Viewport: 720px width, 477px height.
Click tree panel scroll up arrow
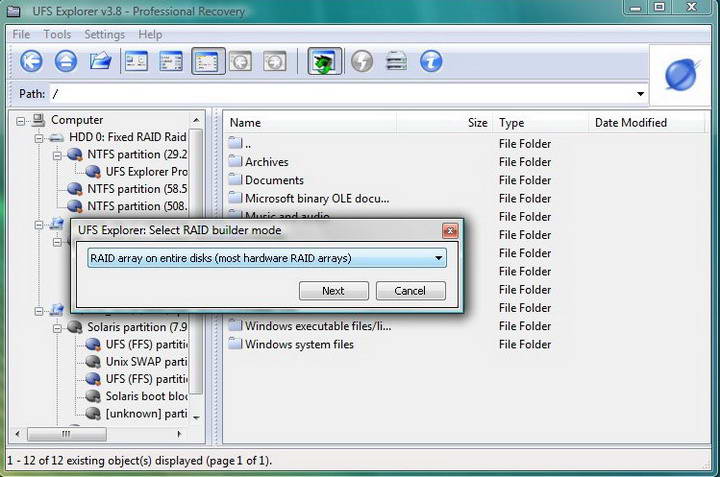[197, 120]
